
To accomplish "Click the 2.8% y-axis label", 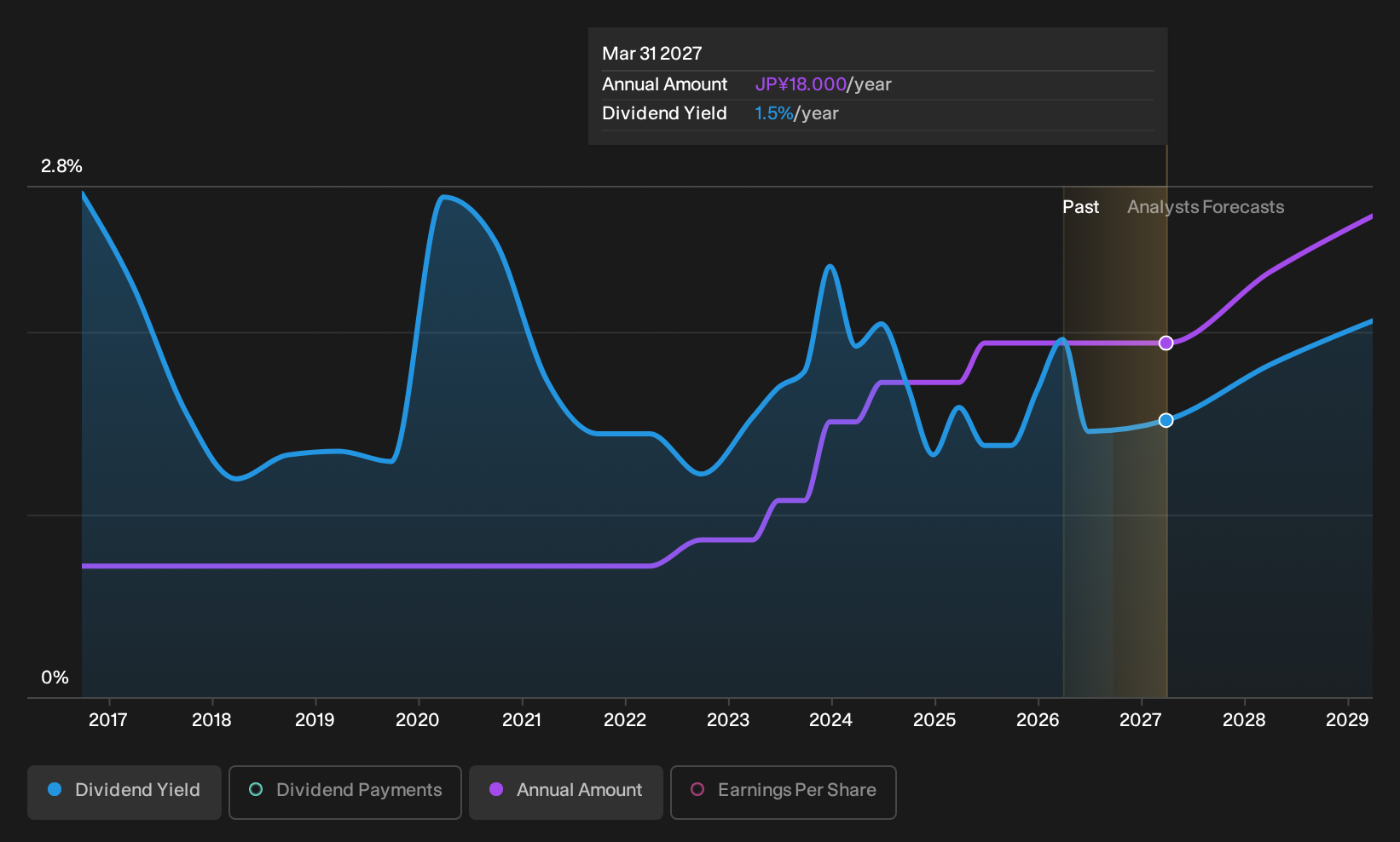I will point(61,166).
